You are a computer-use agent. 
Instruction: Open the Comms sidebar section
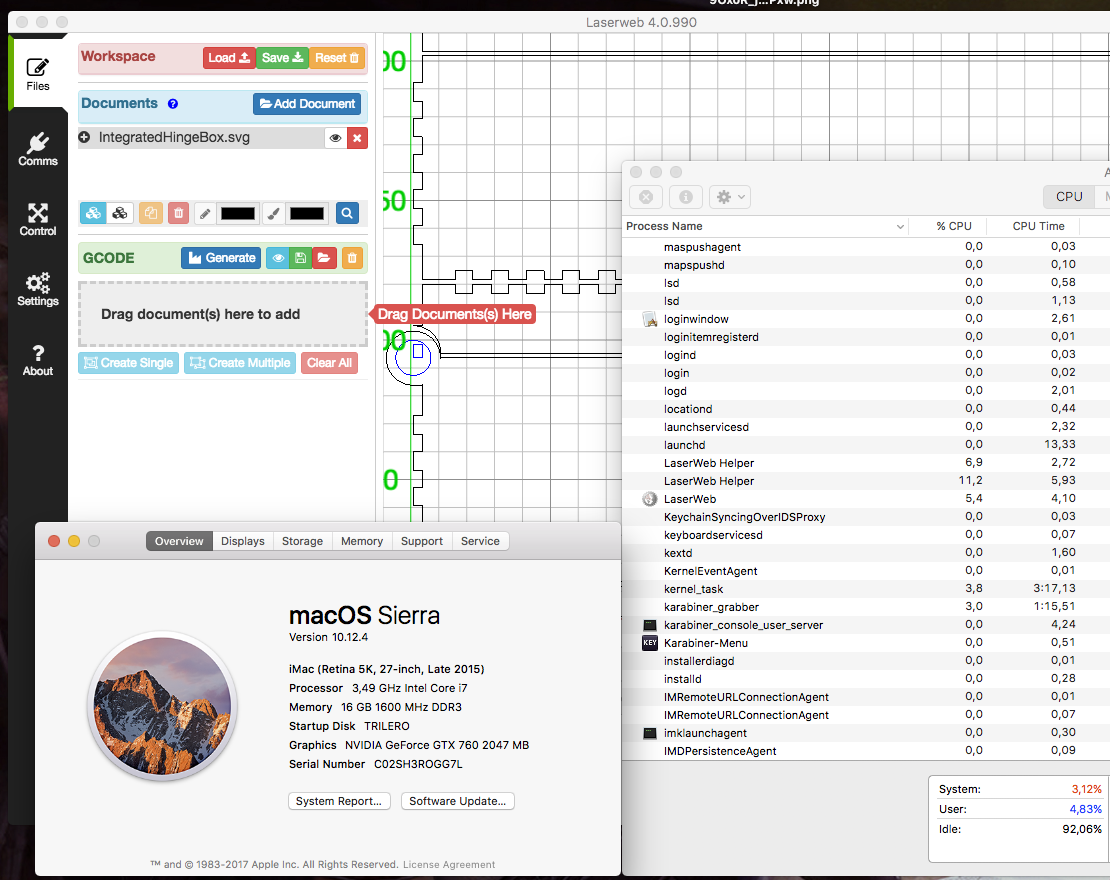pos(38,149)
